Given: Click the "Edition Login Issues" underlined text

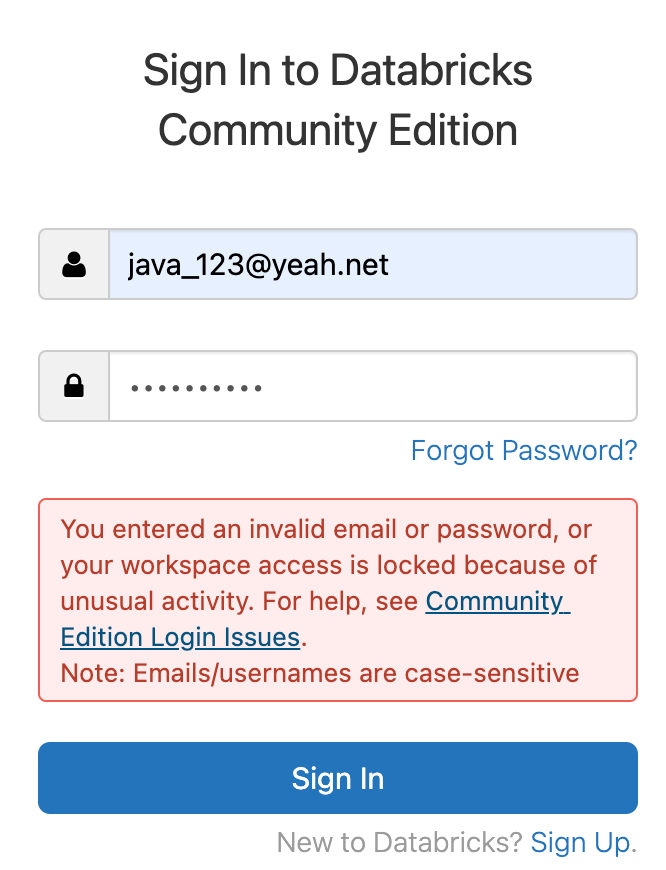Looking at the screenshot, I should pyautogui.click(x=180, y=637).
